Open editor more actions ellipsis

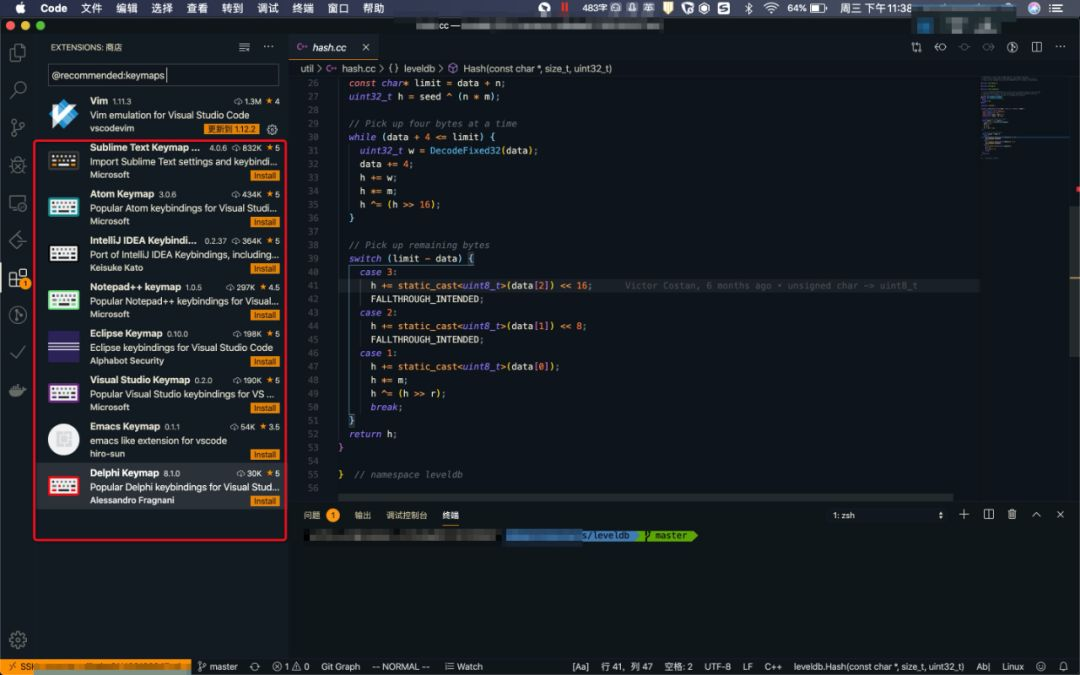point(1060,47)
